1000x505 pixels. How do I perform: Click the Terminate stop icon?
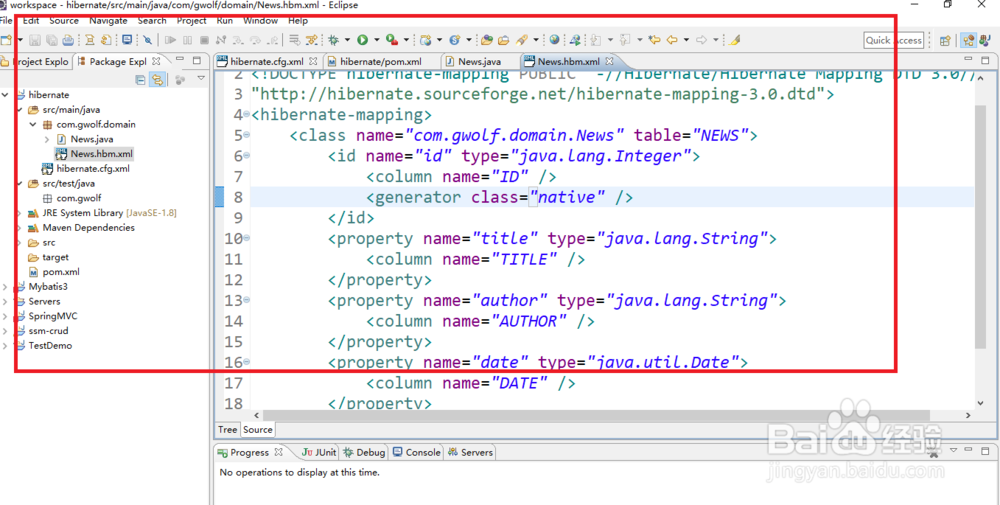coord(204,40)
